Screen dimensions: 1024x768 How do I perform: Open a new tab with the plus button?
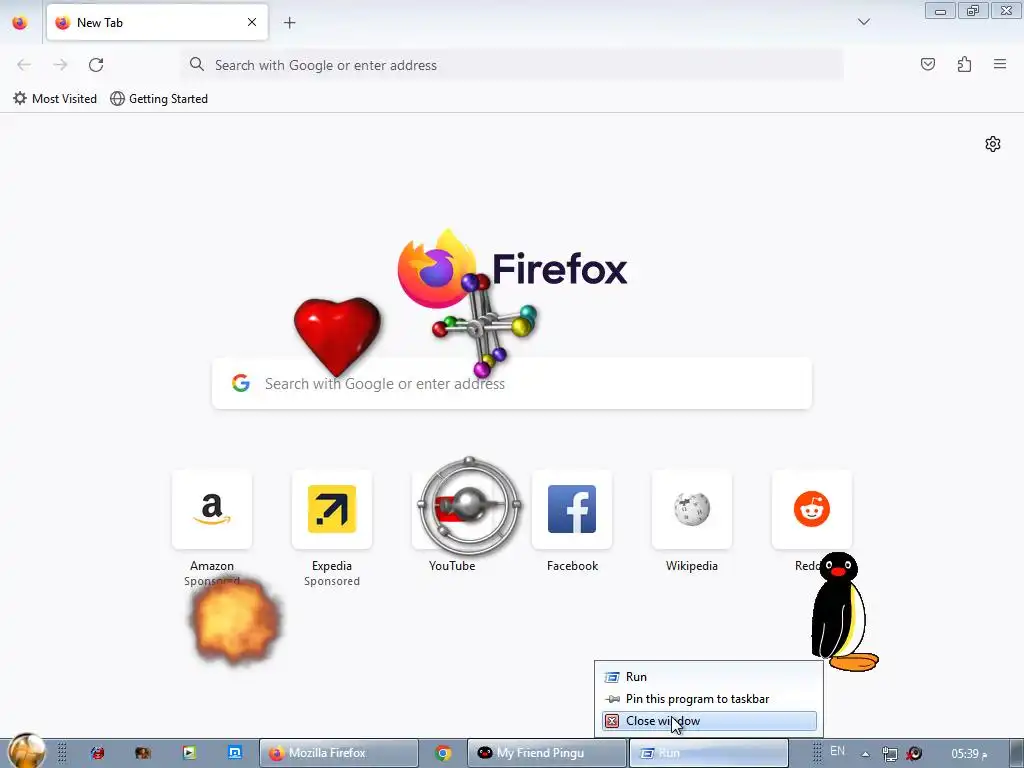(x=289, y=23)
